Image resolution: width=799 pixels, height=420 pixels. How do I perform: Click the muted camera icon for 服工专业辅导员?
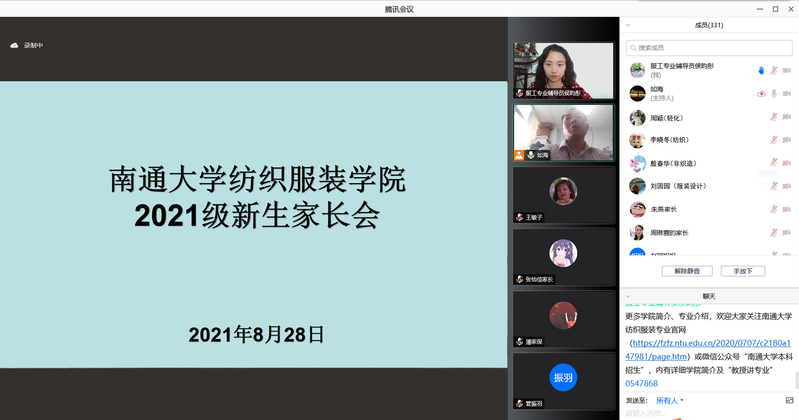(787, 70)
